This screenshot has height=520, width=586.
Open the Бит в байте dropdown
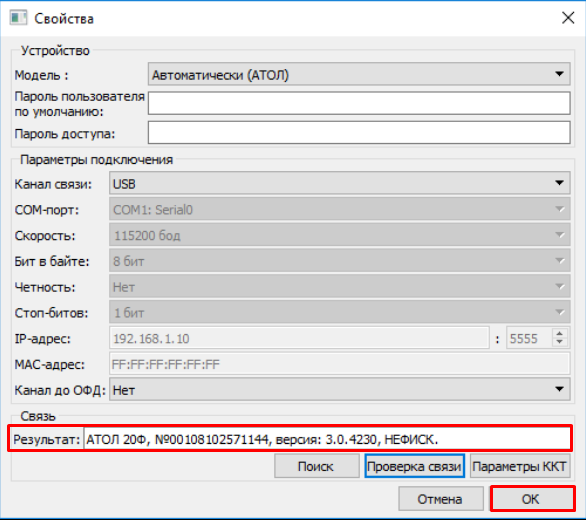[x=339, y=261]
